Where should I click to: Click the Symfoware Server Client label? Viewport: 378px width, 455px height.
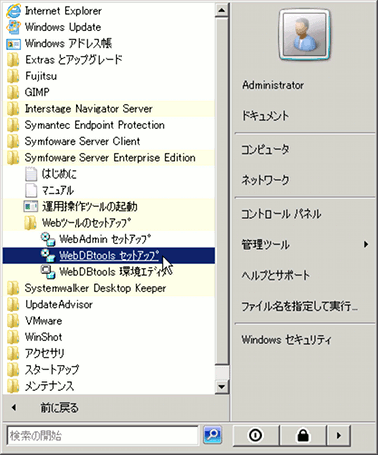coord(82,141)
